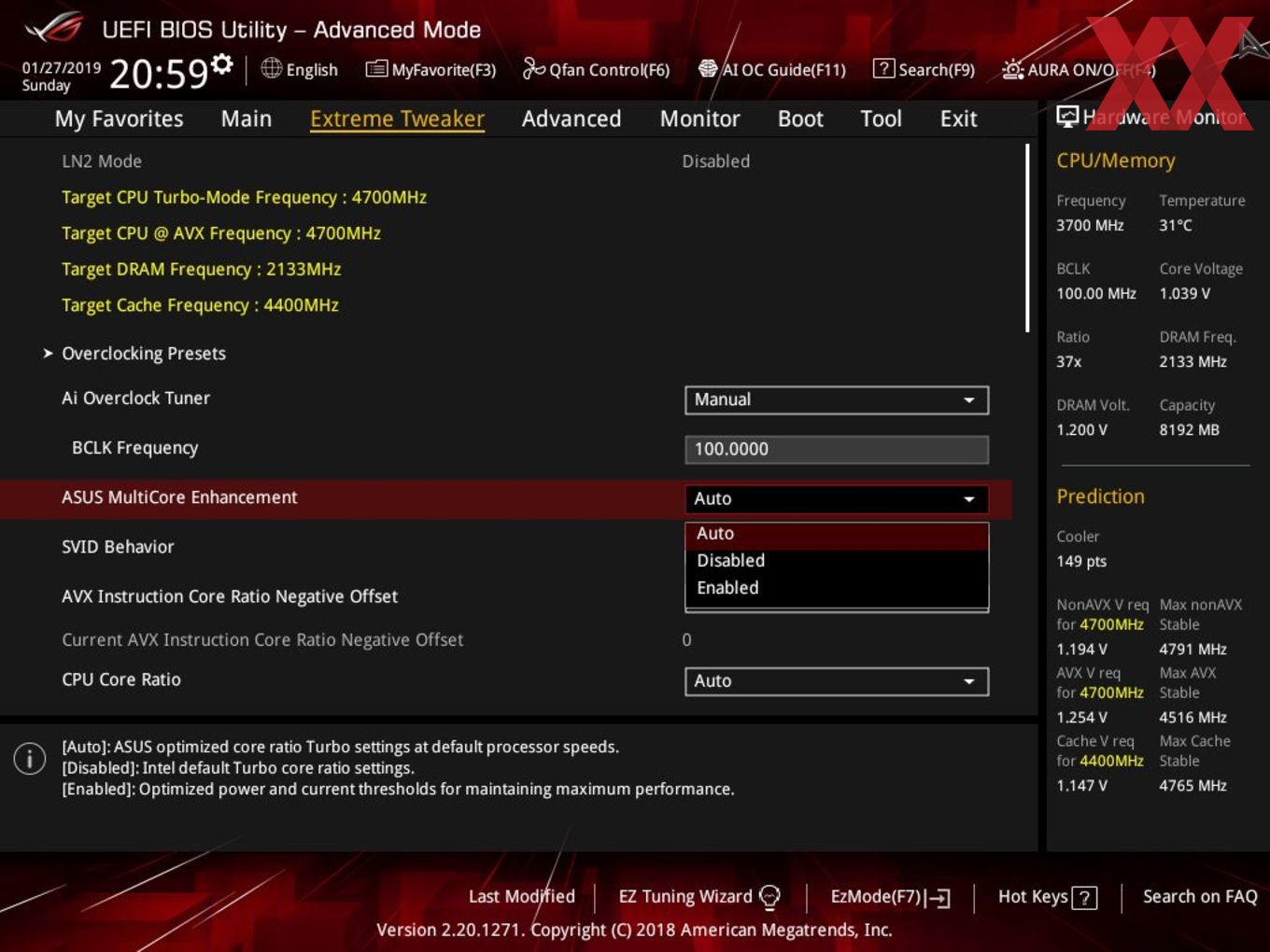This screenshot has width=1270, height=952.
Task: Open the Exit tab
Action: coord(958,119)
